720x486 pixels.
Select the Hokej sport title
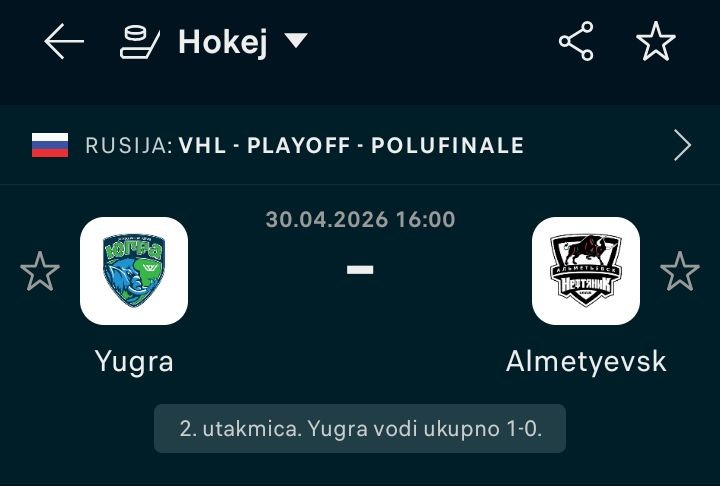click(223, 42)
